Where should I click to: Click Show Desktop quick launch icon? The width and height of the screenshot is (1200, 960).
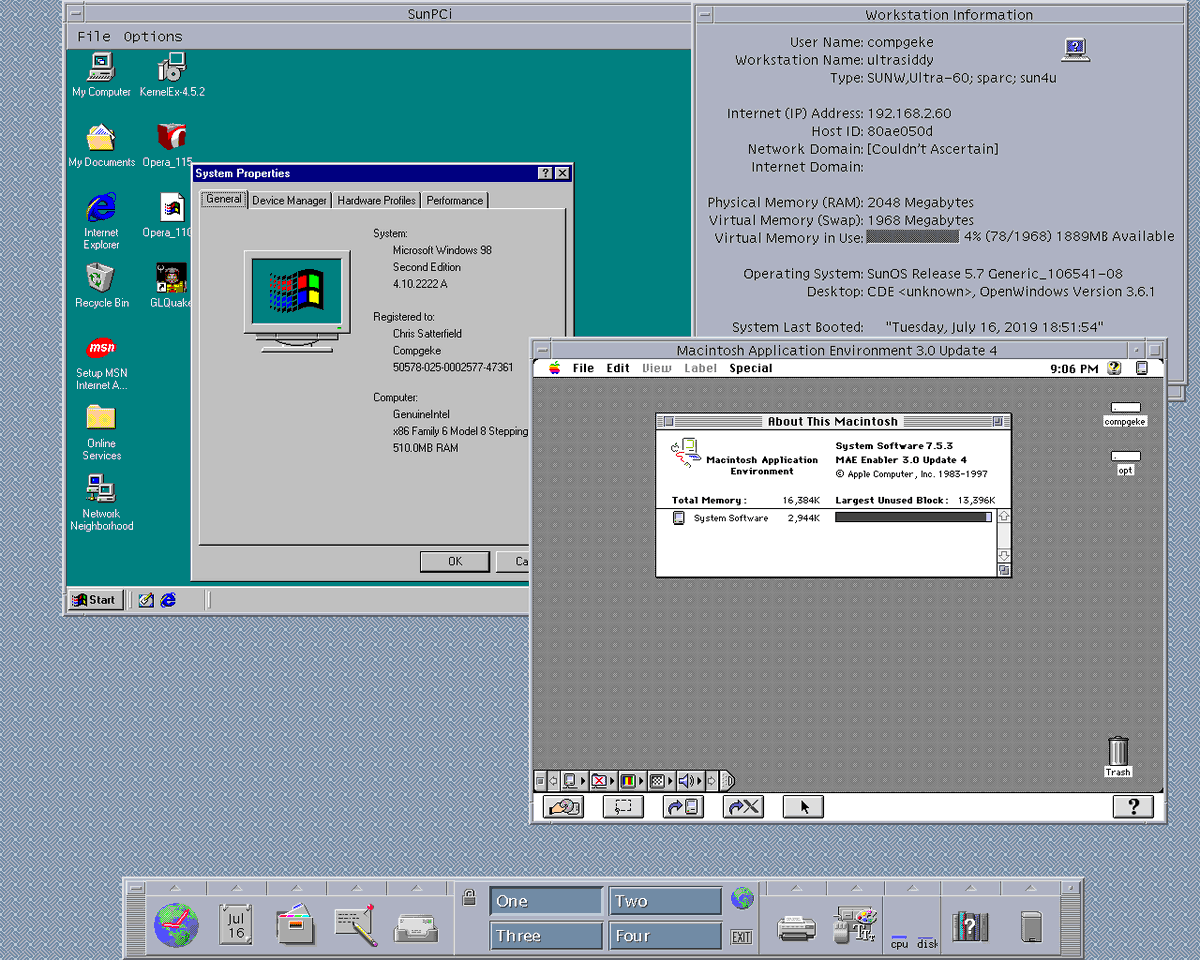(x=146, y=600)
